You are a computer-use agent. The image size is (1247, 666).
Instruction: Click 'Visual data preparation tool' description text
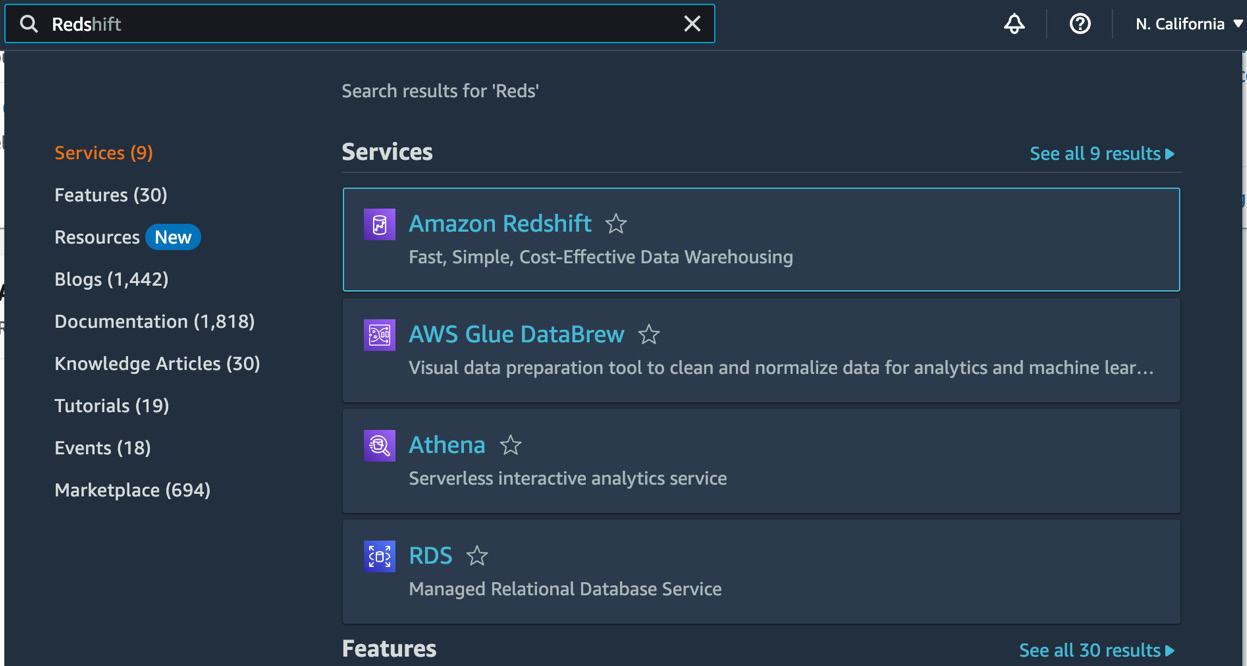(781, 368)
